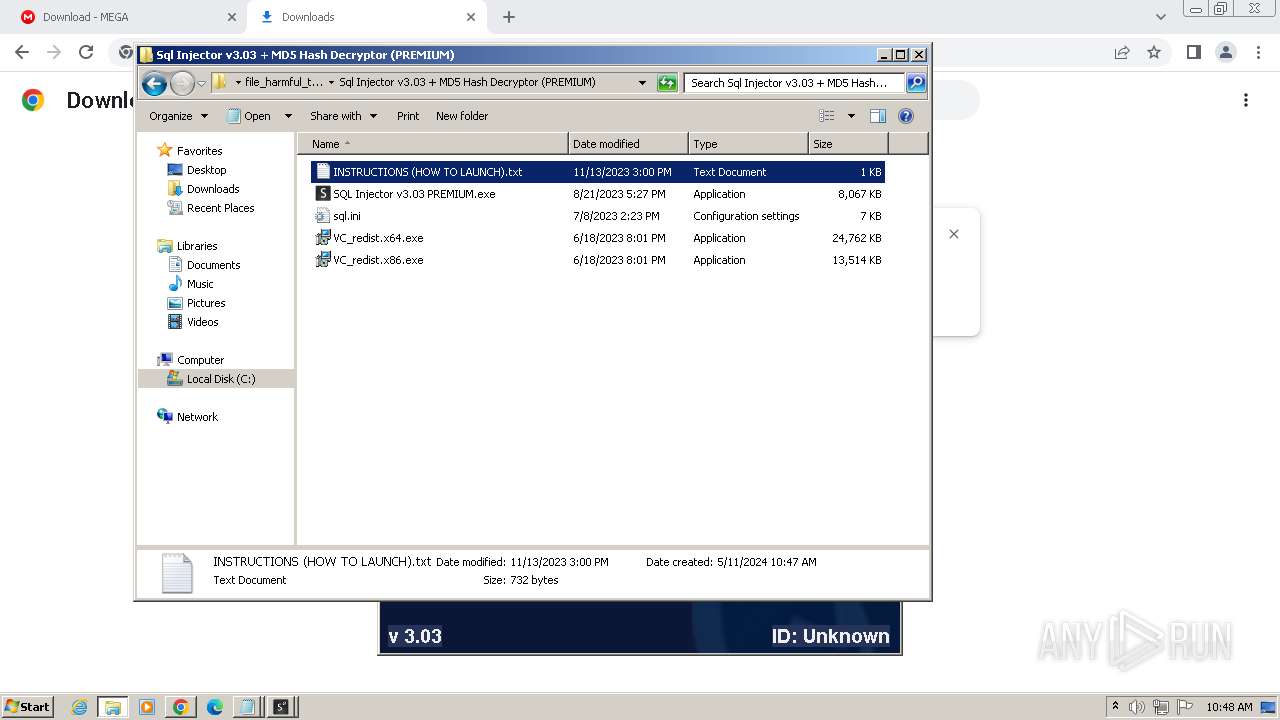Open Explorer Help question mark
The height and width of the screenshot is (720, 1280).
pos(906,116)
